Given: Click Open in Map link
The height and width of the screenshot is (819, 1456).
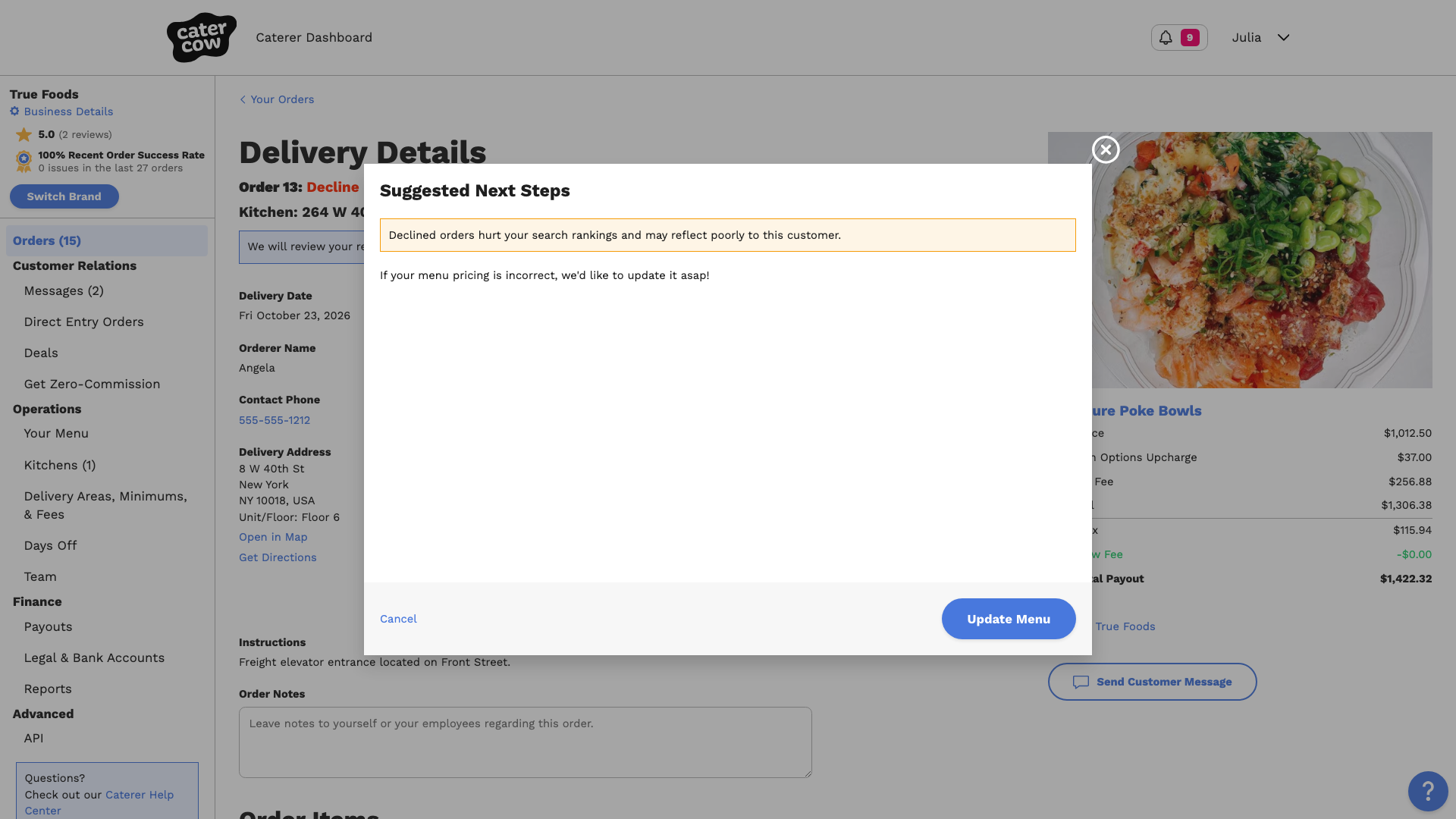Looking at the screenshot, I should click(x=273, y=537).
